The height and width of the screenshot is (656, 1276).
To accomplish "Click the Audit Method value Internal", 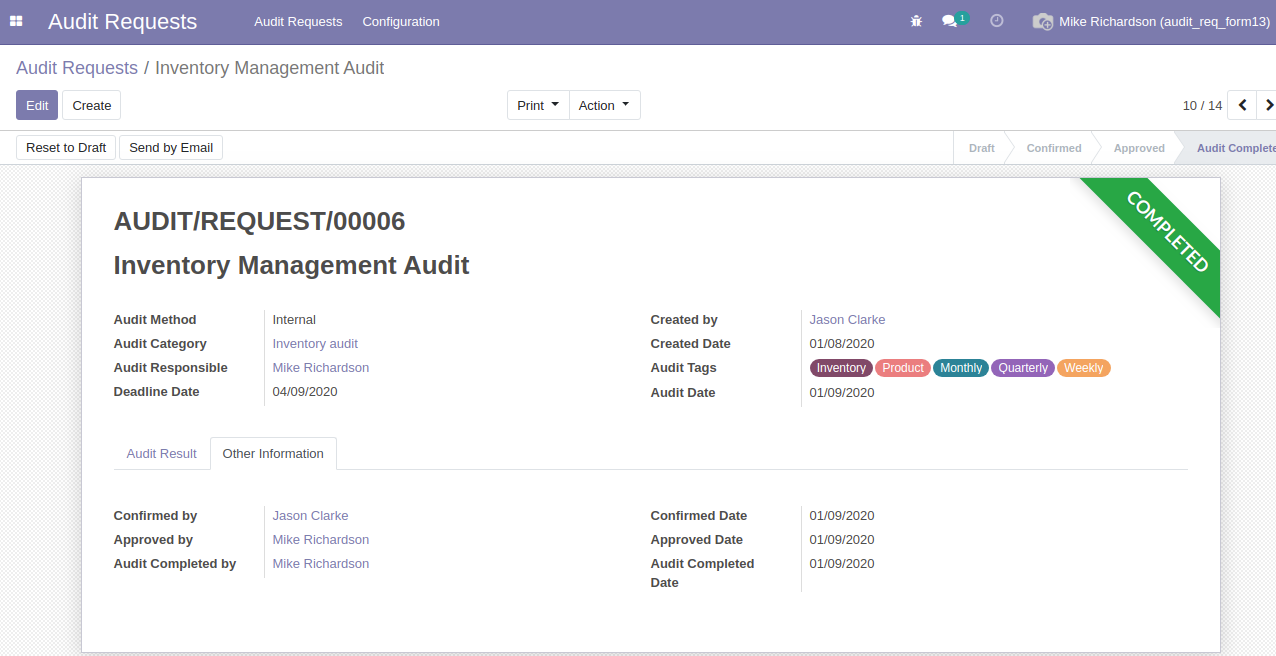I will 294,319.
